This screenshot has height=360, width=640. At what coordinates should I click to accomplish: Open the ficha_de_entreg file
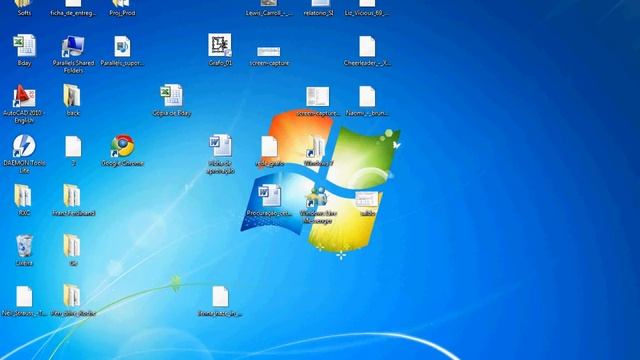(73, 8)
